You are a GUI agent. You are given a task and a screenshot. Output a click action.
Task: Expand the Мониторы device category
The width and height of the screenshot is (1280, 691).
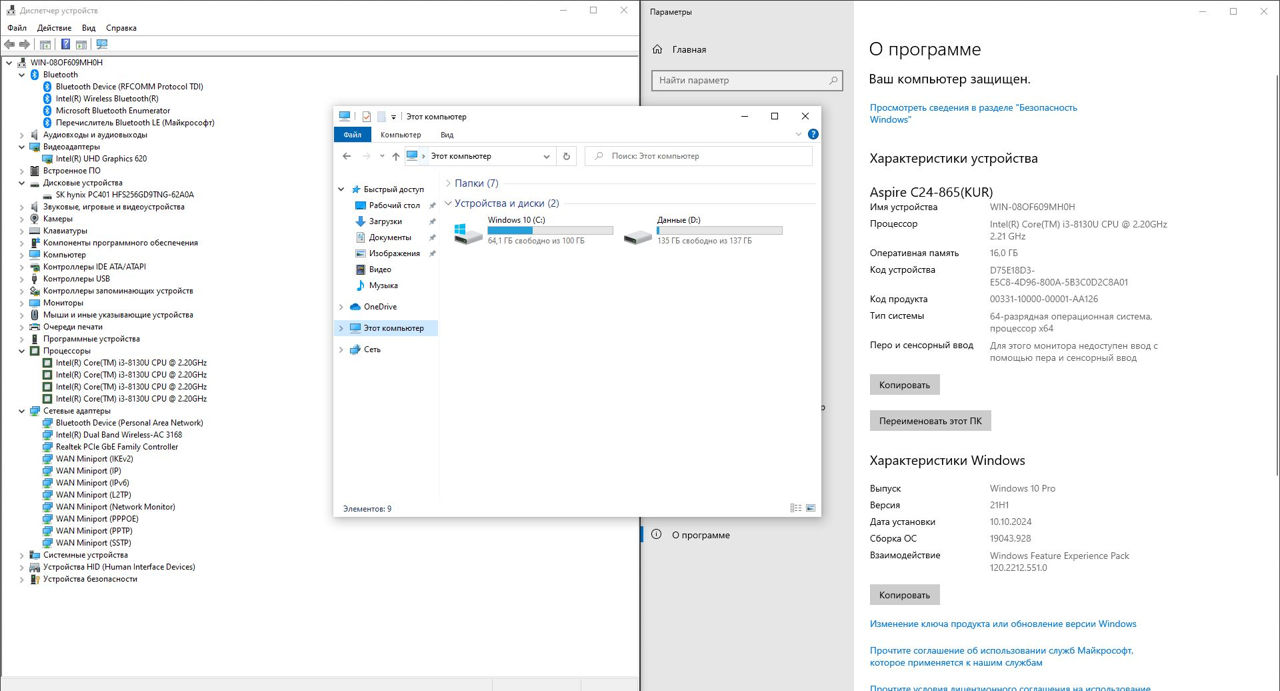tap(22, 303)
